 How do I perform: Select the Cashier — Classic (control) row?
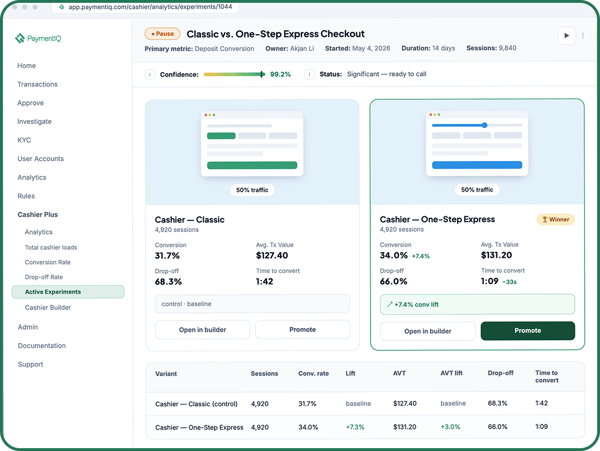coord(365,404)
